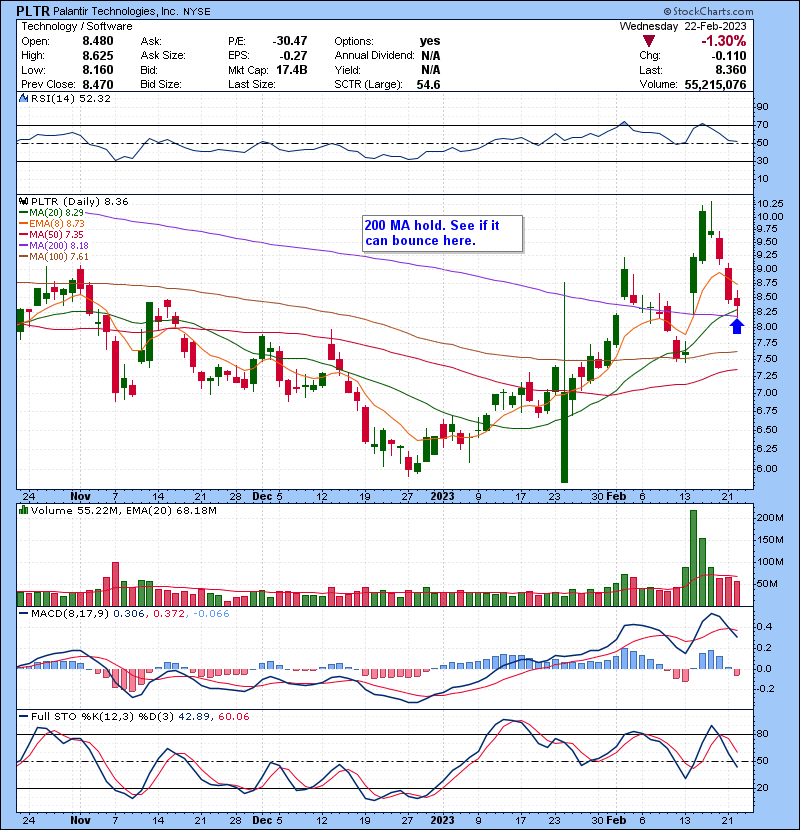Click the NYSE exchange label

point(196,12)
